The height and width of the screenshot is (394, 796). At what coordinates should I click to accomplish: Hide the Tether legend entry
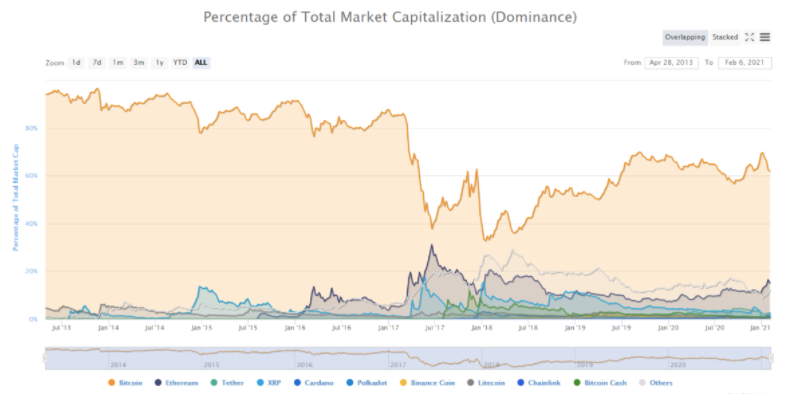227,383
